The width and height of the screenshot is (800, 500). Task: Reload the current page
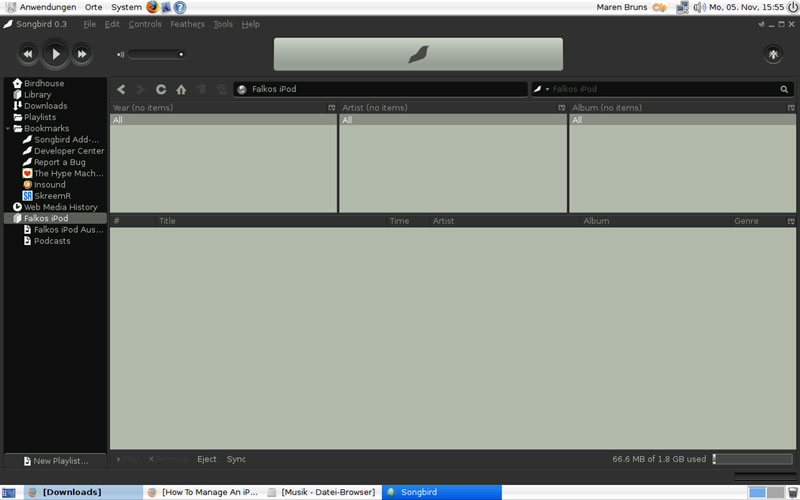(x=161, y=89)
